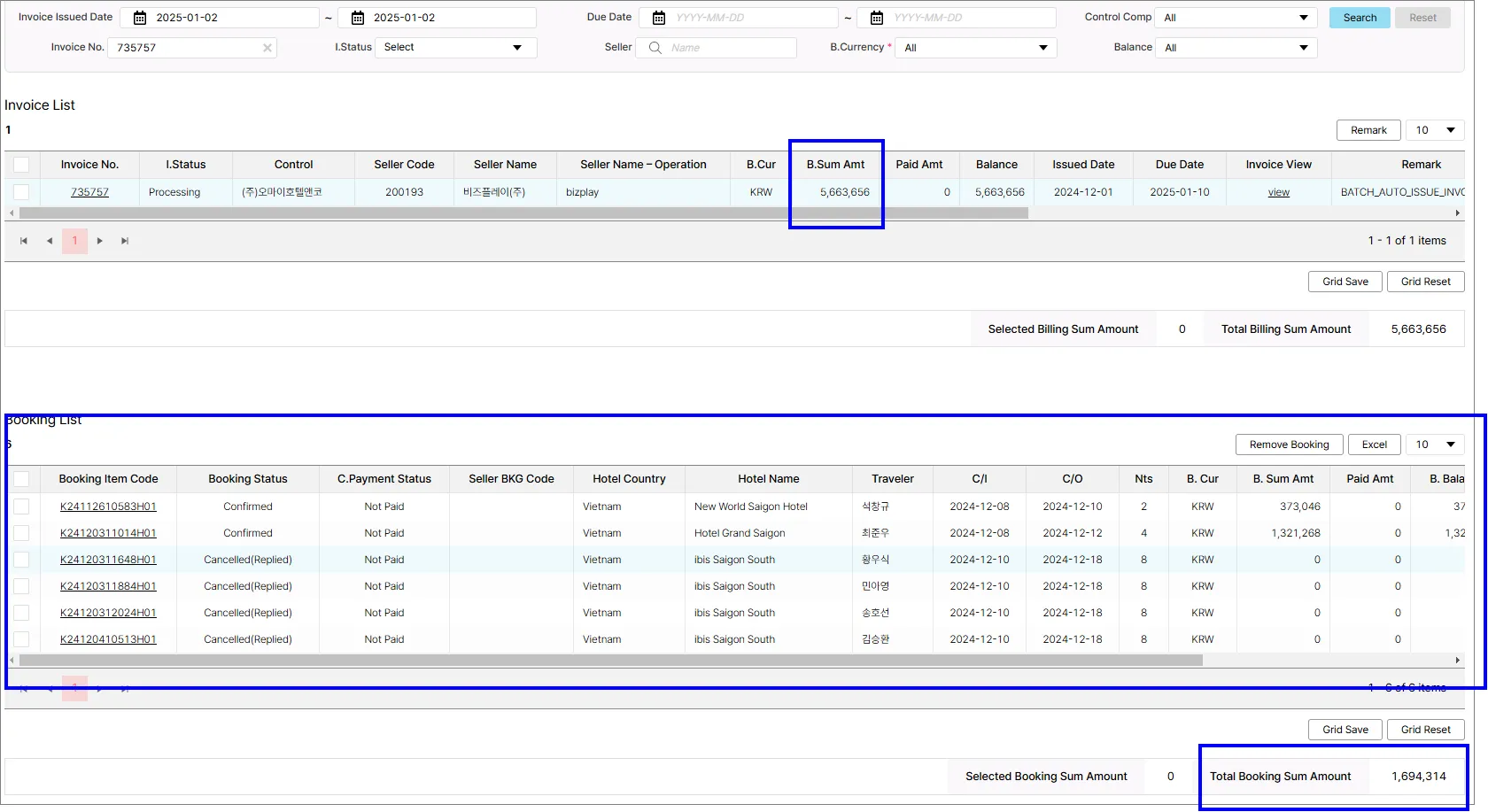Open the Due Date end calendar icon

(877, 18)
